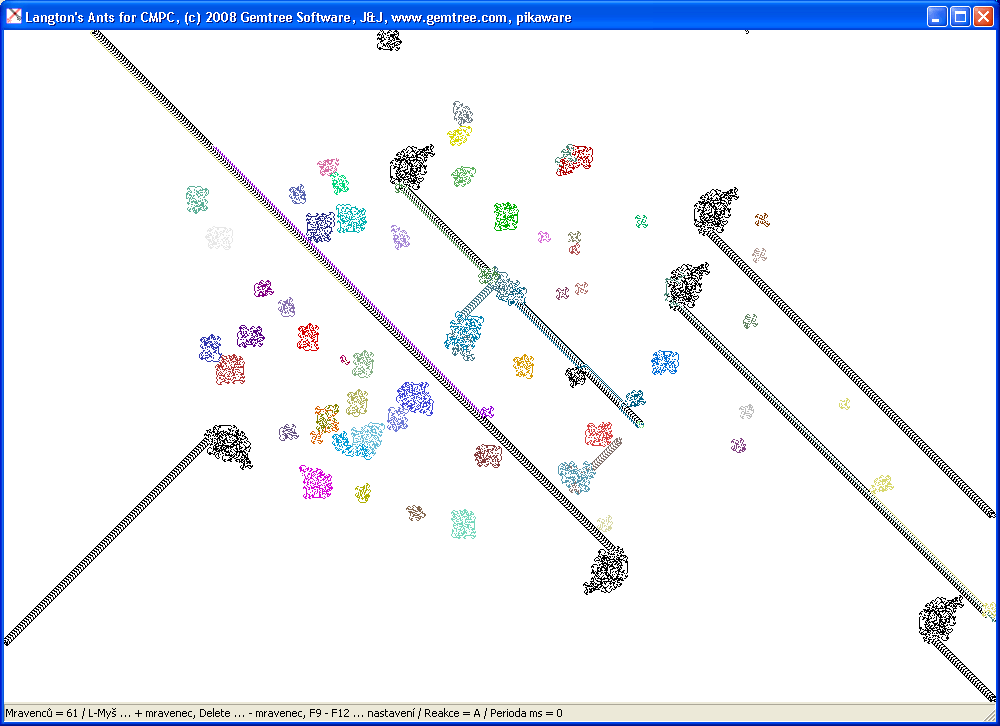This screenshot has width=1000, height=726.
Task: Click the bright blue cluster between highways
Action: click(665, 362)
